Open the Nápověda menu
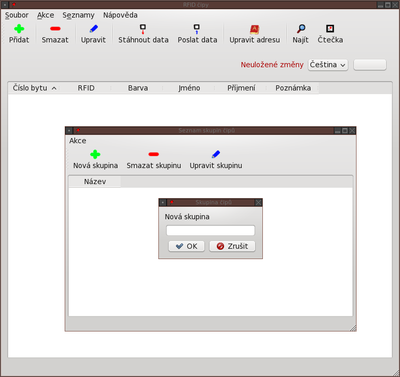Image resolution: width=400 pixels, height=377 pixels. (x=120, y=15)
